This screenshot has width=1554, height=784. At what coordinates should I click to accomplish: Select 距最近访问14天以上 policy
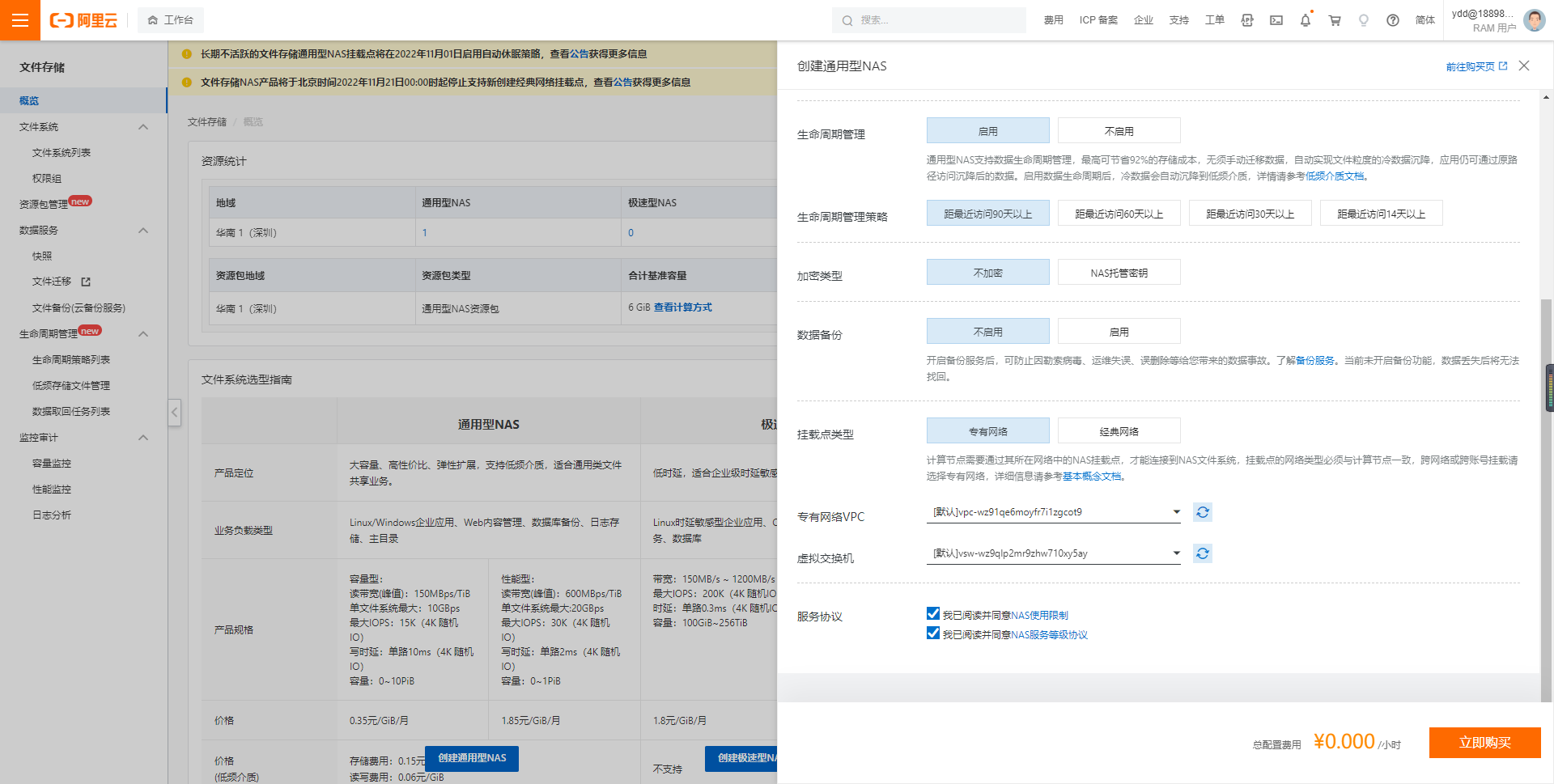pyautogui.click(x=1381, y=214)
